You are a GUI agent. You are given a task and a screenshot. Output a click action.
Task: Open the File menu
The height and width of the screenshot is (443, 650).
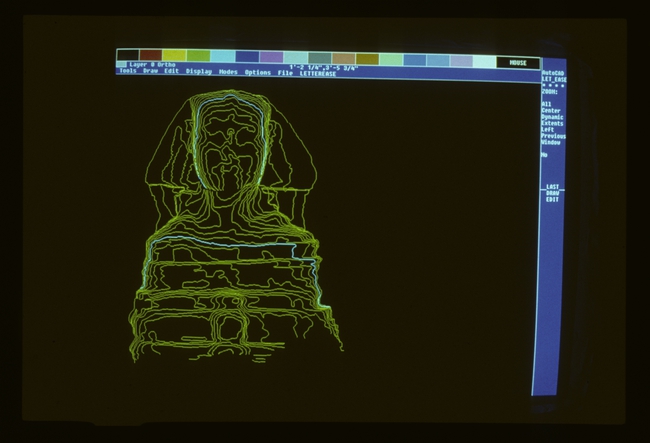pyautogui.click(x=285, y=72)
